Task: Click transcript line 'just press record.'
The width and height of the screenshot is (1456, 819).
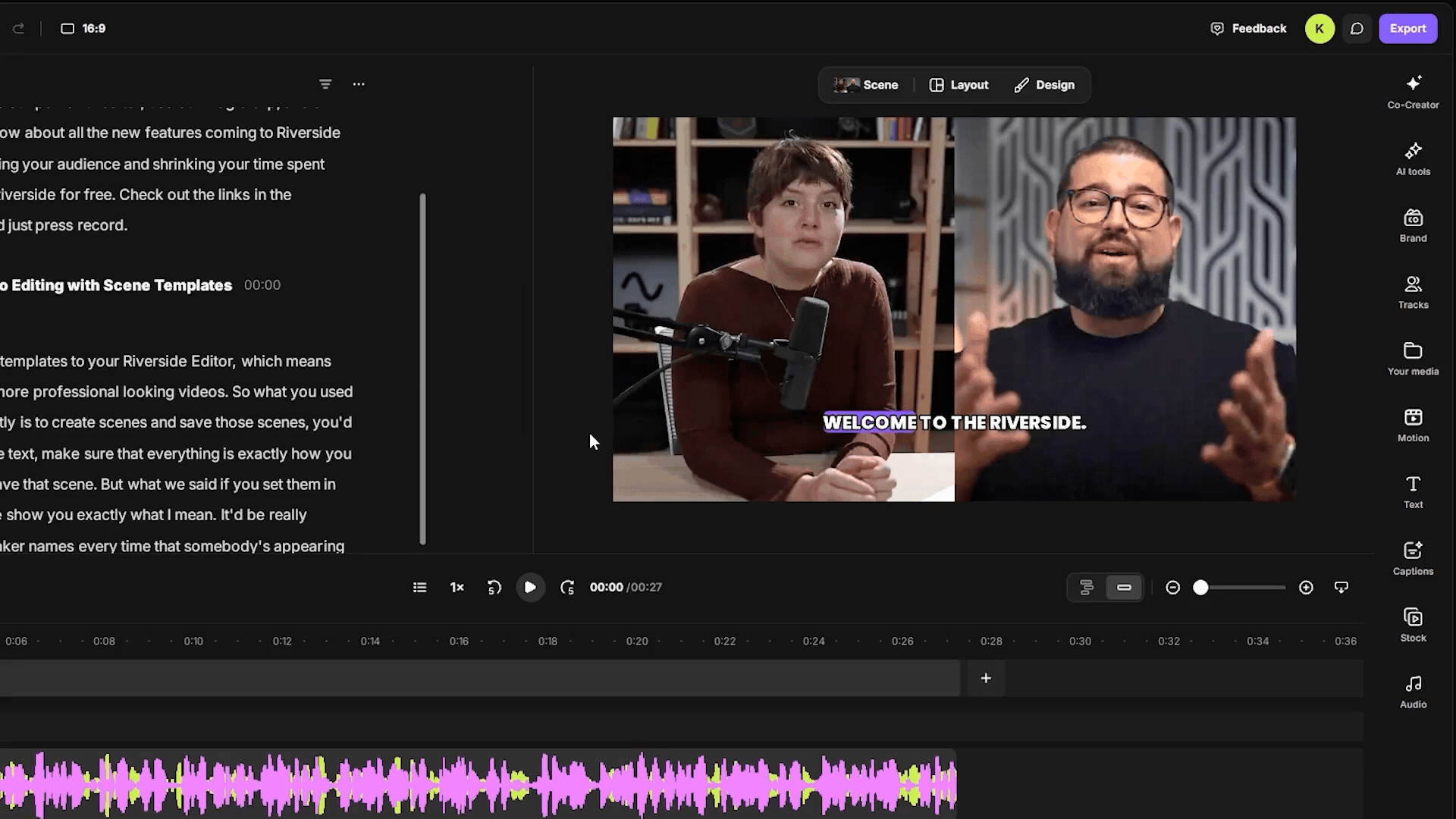Action: coord(67,225)
